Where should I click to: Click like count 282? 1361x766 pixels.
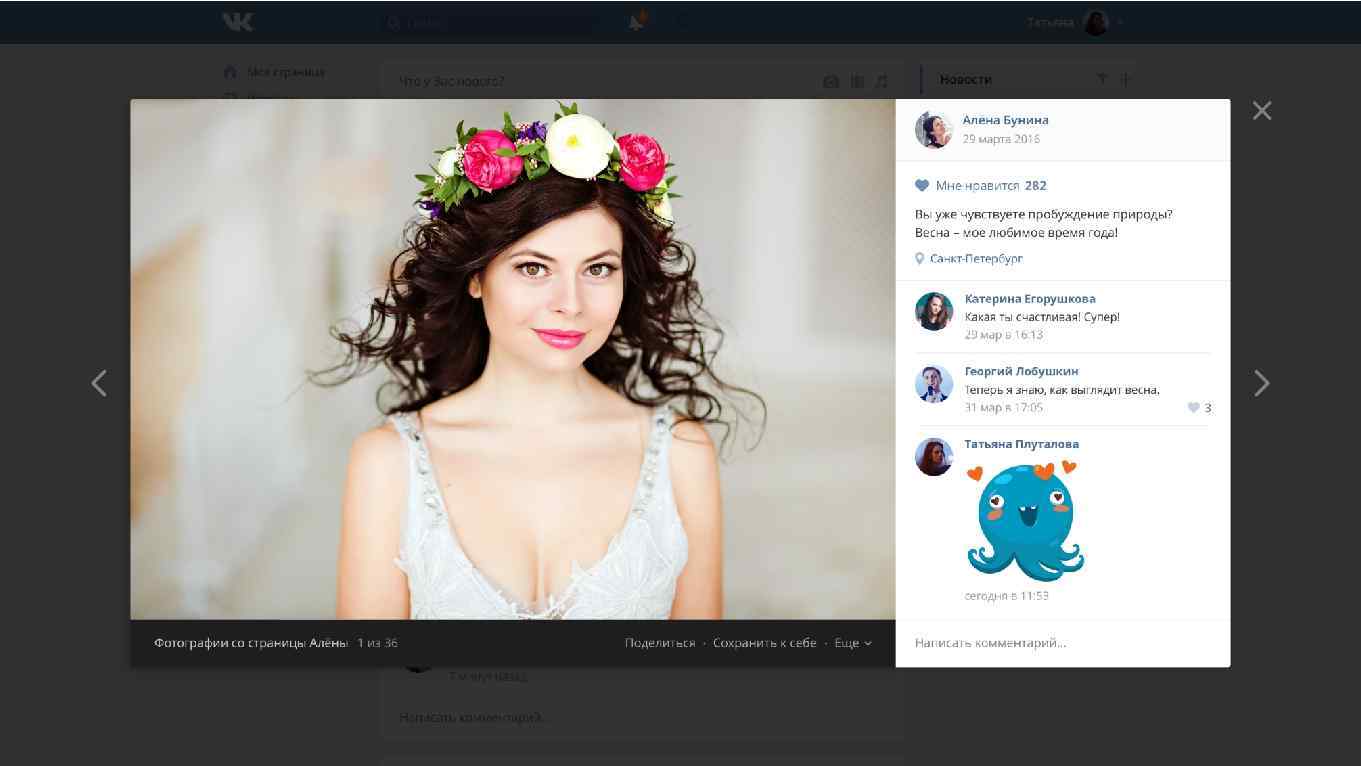tap(1036, 186)
